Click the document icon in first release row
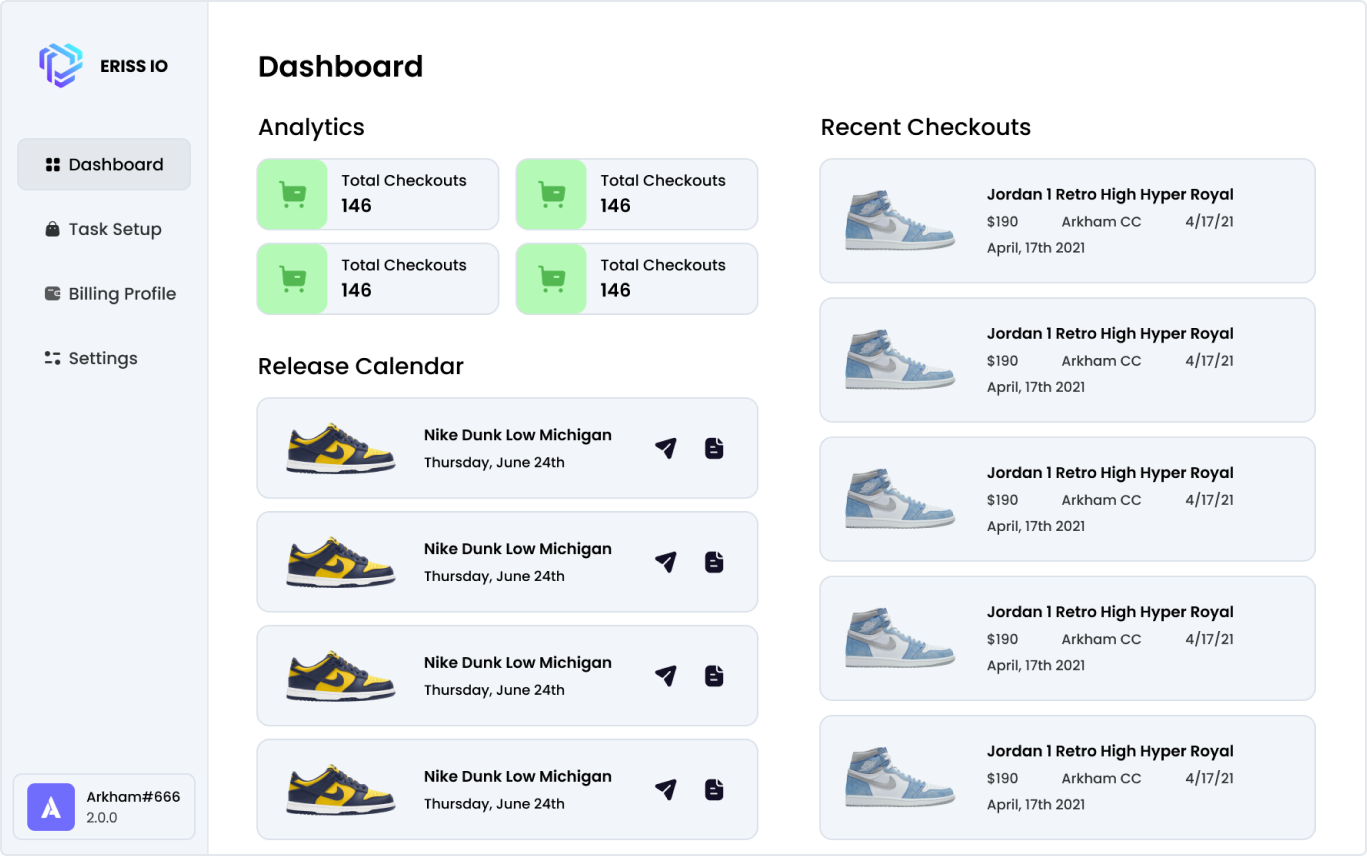This screenshot has width=1367, height=856. (714, 448)
